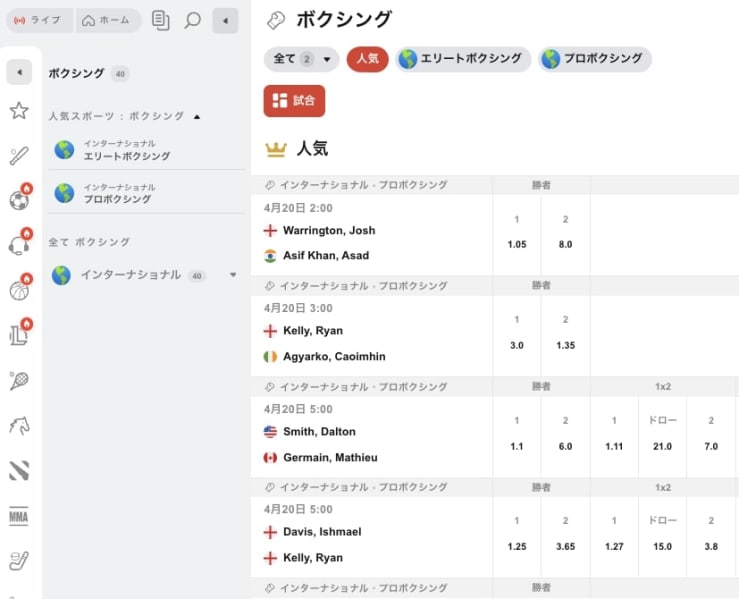Bet 1.1 winner odds on Smith, Dalton
Screen dimensions: 739x599
pyautogui.click(x=517, y=436)
